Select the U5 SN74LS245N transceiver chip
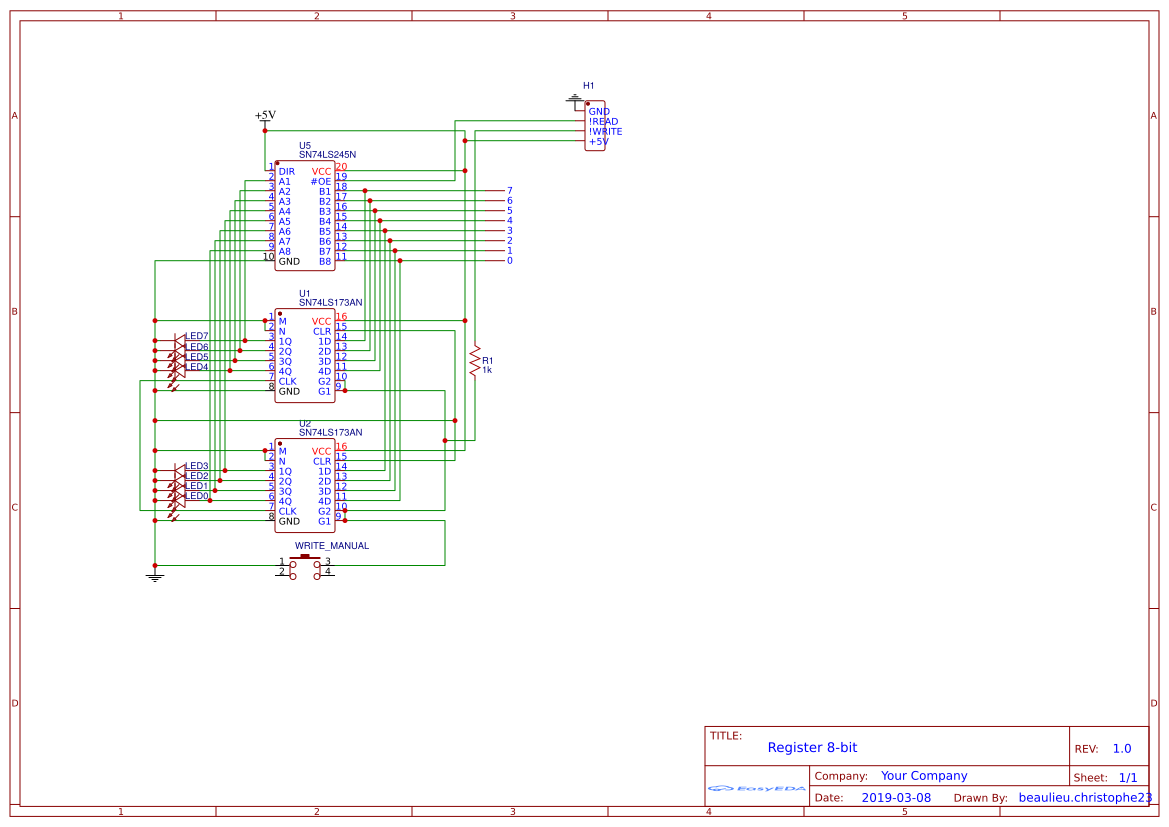 click(x=303, y=215)
